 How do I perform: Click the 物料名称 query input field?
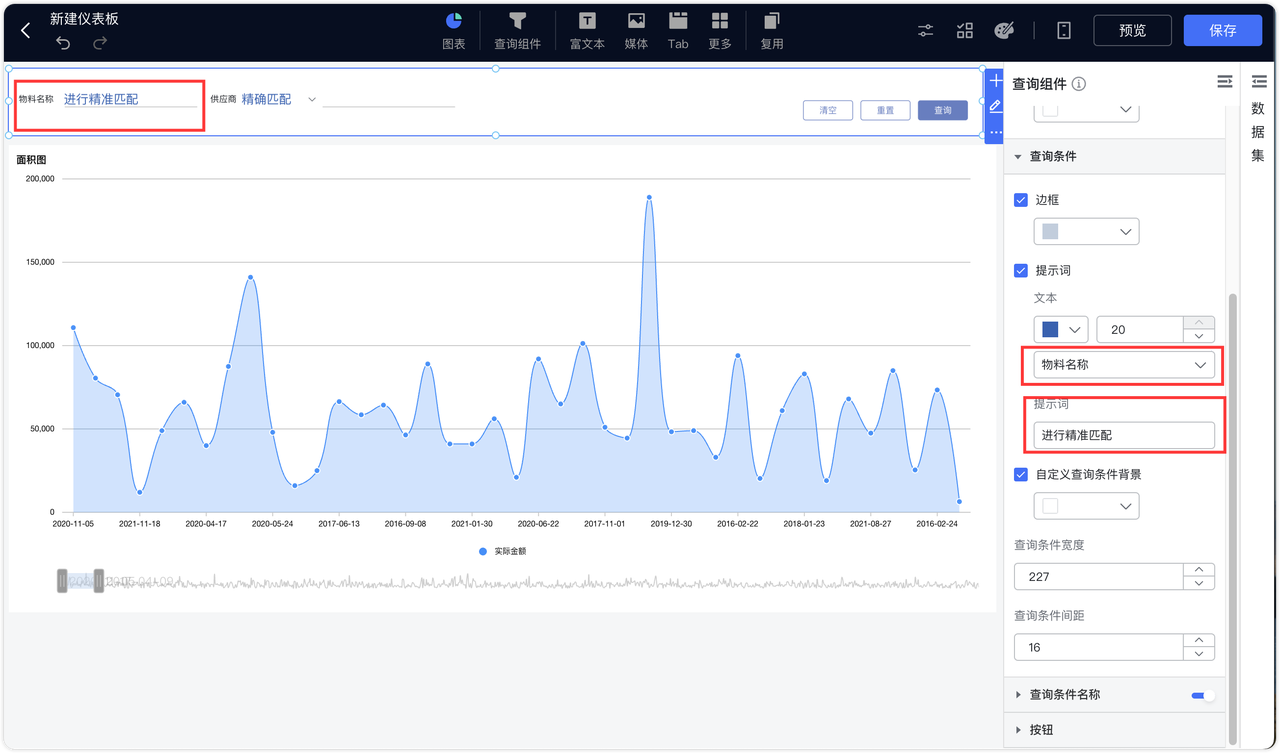(130, 99)
